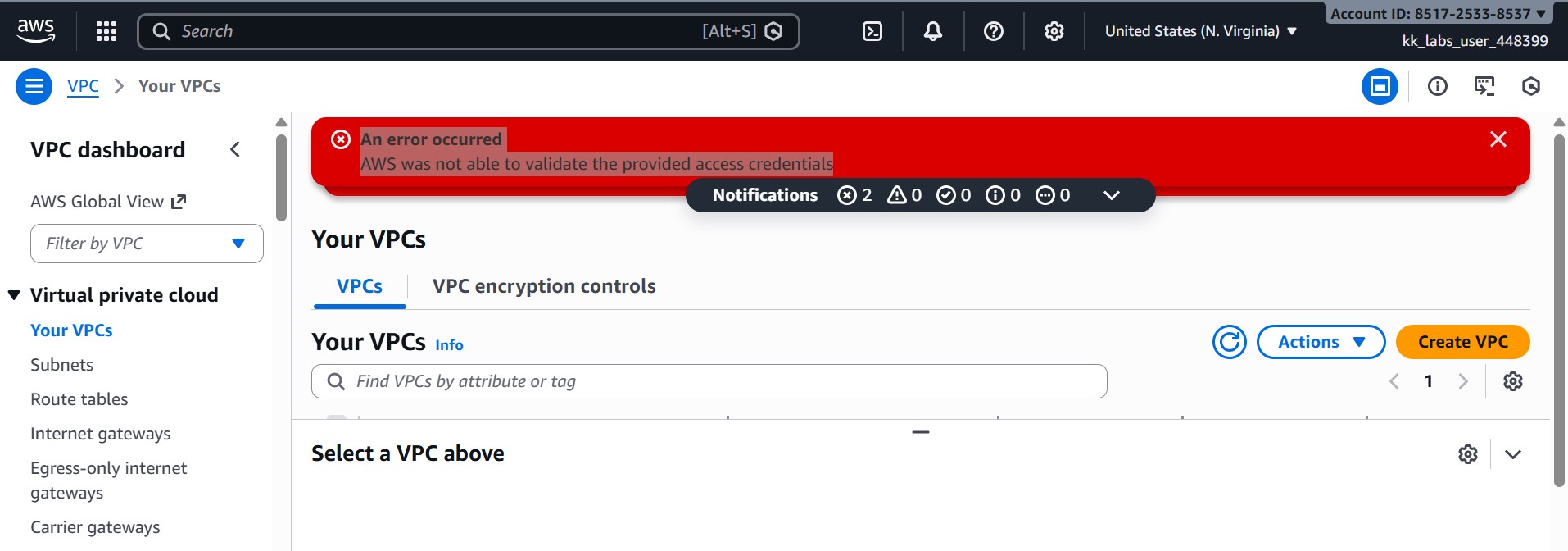Viewport: 1568px width, 551px height.
Task: Click the blue panel layout icon
Action: tap(1380, 86)
